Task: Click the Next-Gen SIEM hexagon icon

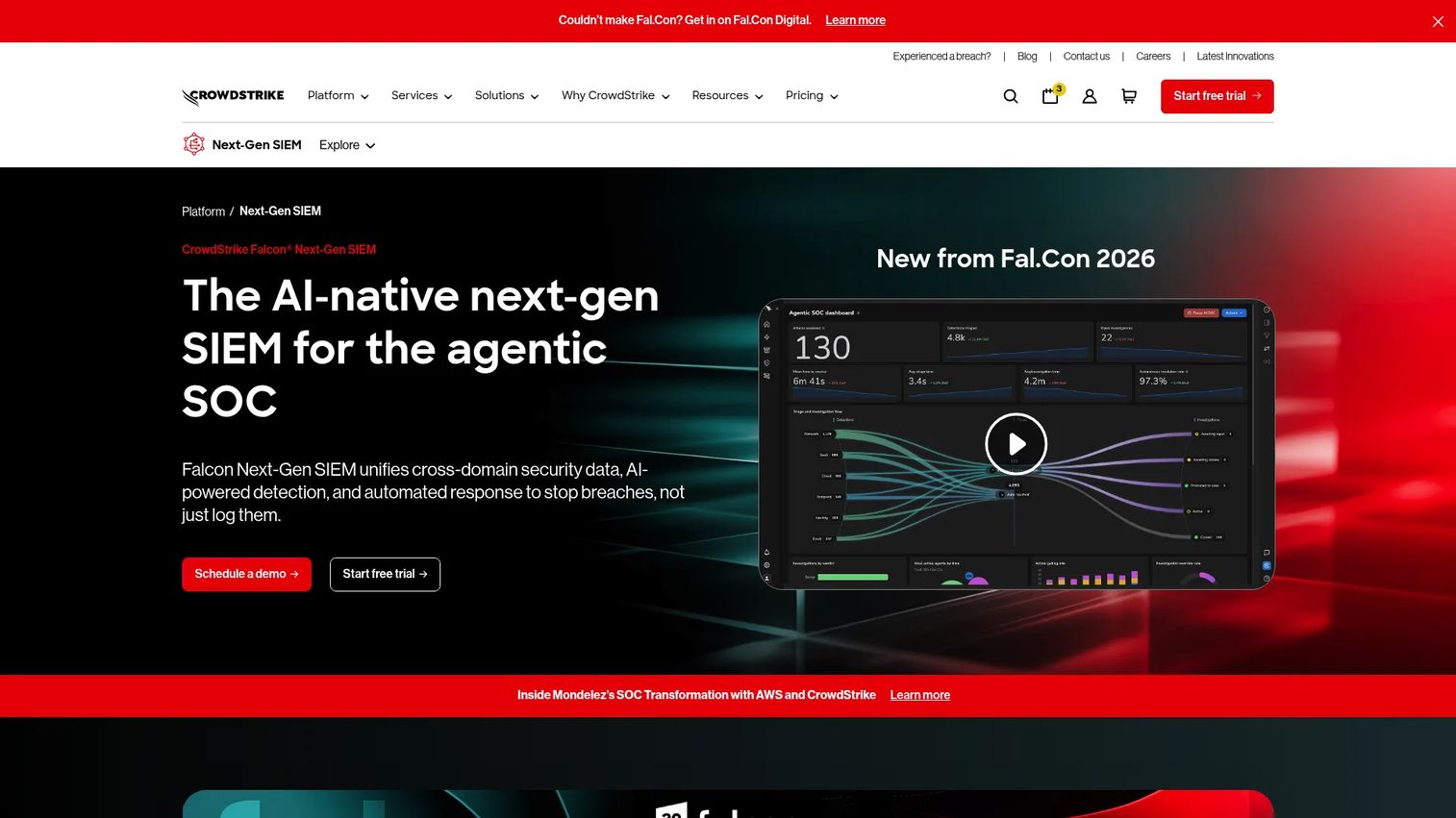Action: coord(194,144)
